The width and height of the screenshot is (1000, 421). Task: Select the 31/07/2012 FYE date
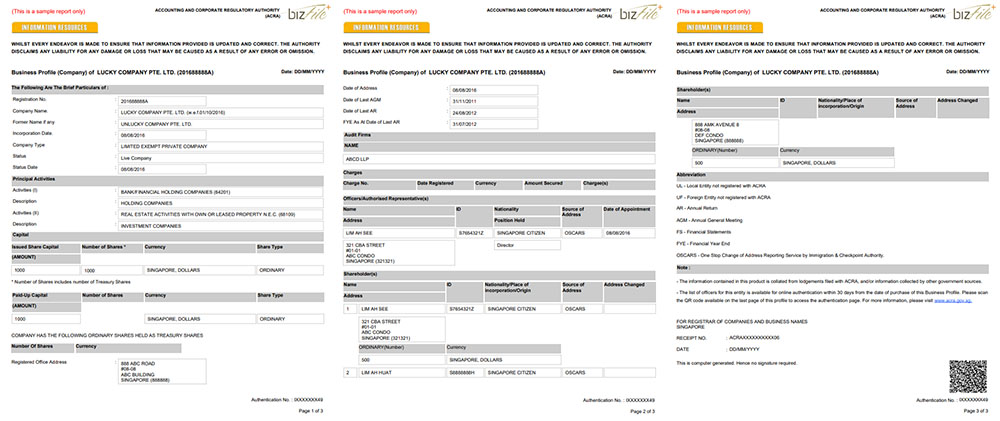click(494, 124)
